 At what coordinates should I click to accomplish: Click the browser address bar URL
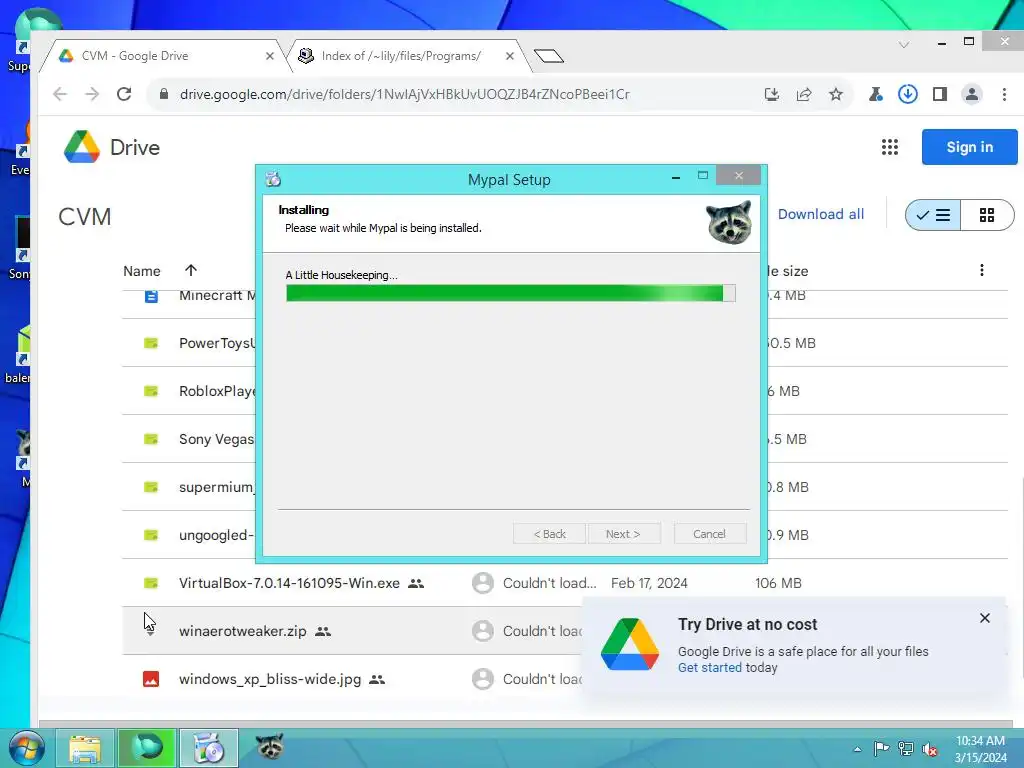405,94
